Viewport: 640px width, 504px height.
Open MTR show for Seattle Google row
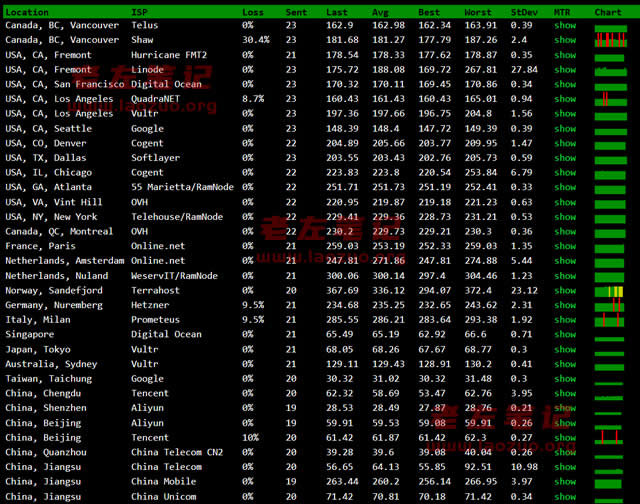pyautogui.click(x=565, y=129)
